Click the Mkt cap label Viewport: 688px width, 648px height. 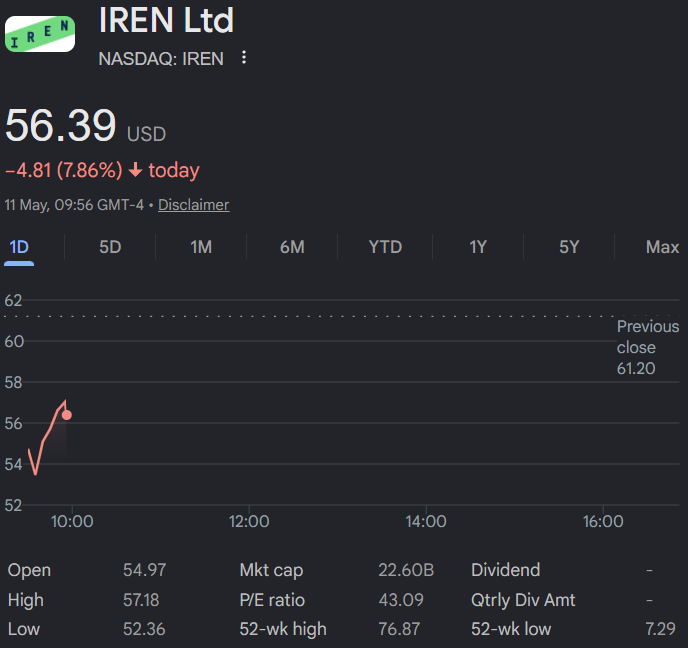click(x=271, y=570)
